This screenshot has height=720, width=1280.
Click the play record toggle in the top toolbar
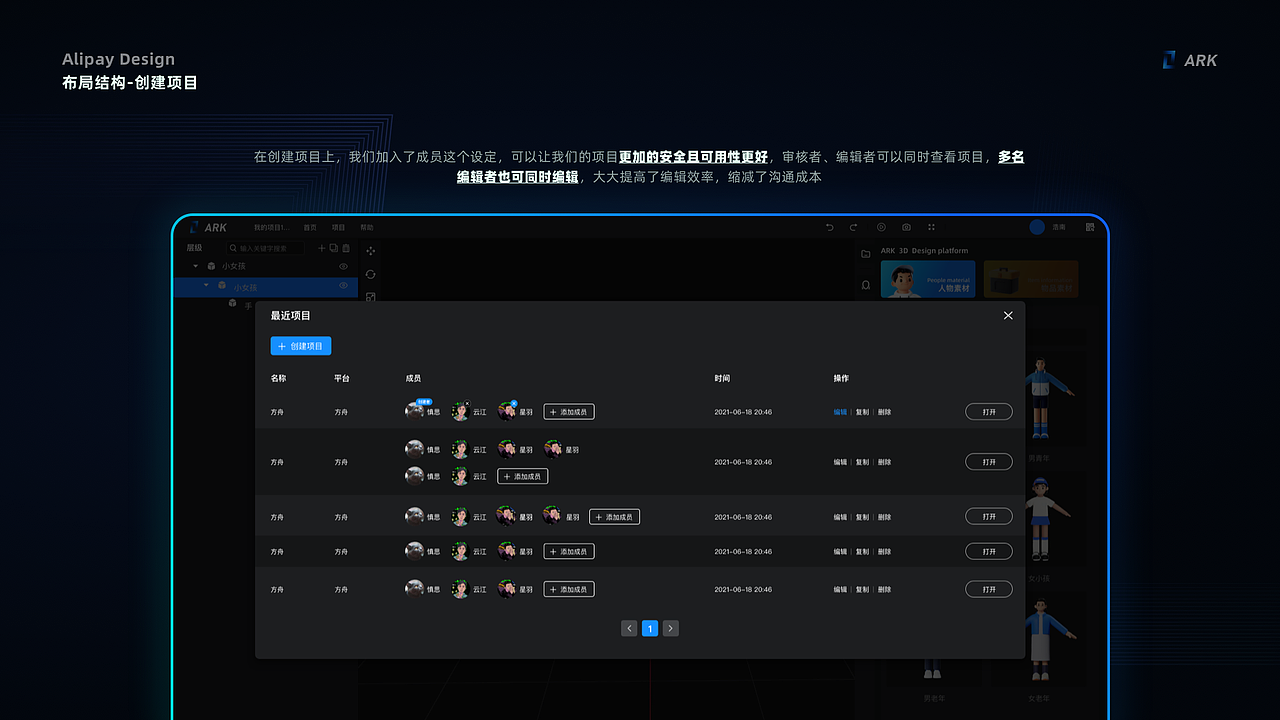(x=881, y=227)
